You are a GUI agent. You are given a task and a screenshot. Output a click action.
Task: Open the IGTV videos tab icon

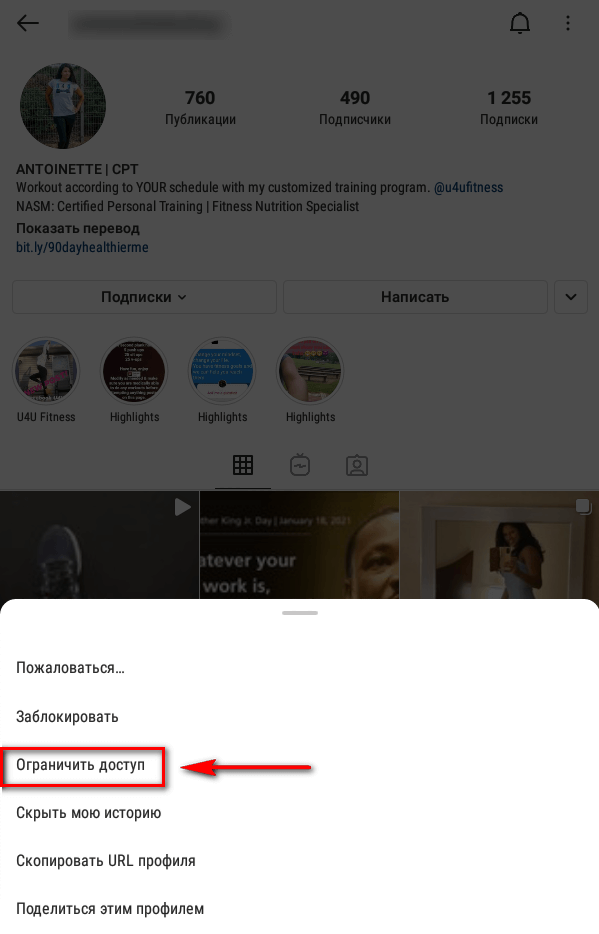tap(300, 465)
